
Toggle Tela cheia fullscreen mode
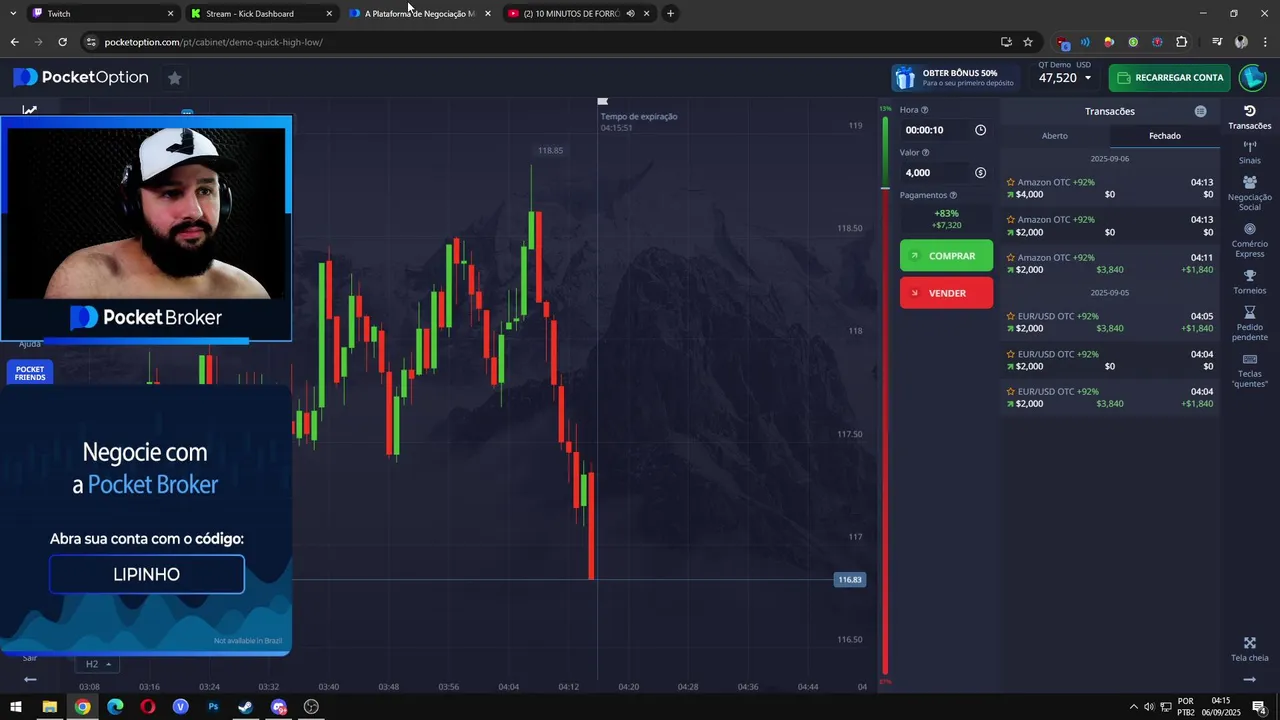pos(1249,649)
